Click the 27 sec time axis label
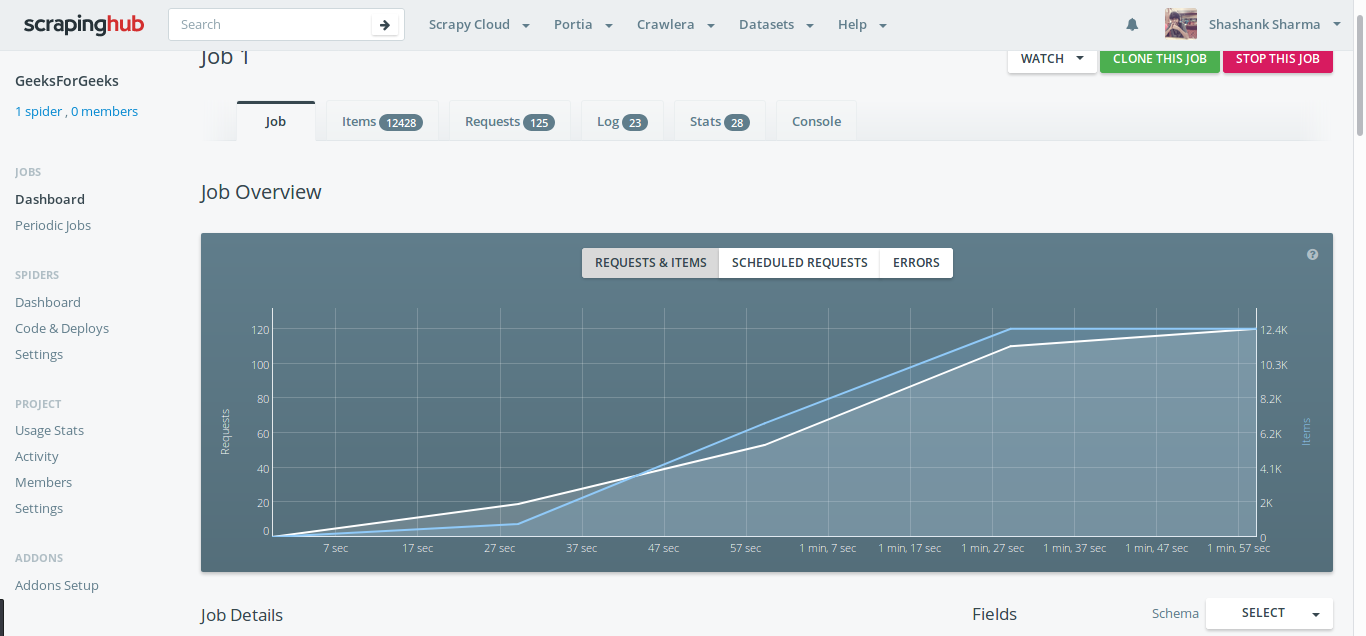1366x636 pixels. pos(499,548)
